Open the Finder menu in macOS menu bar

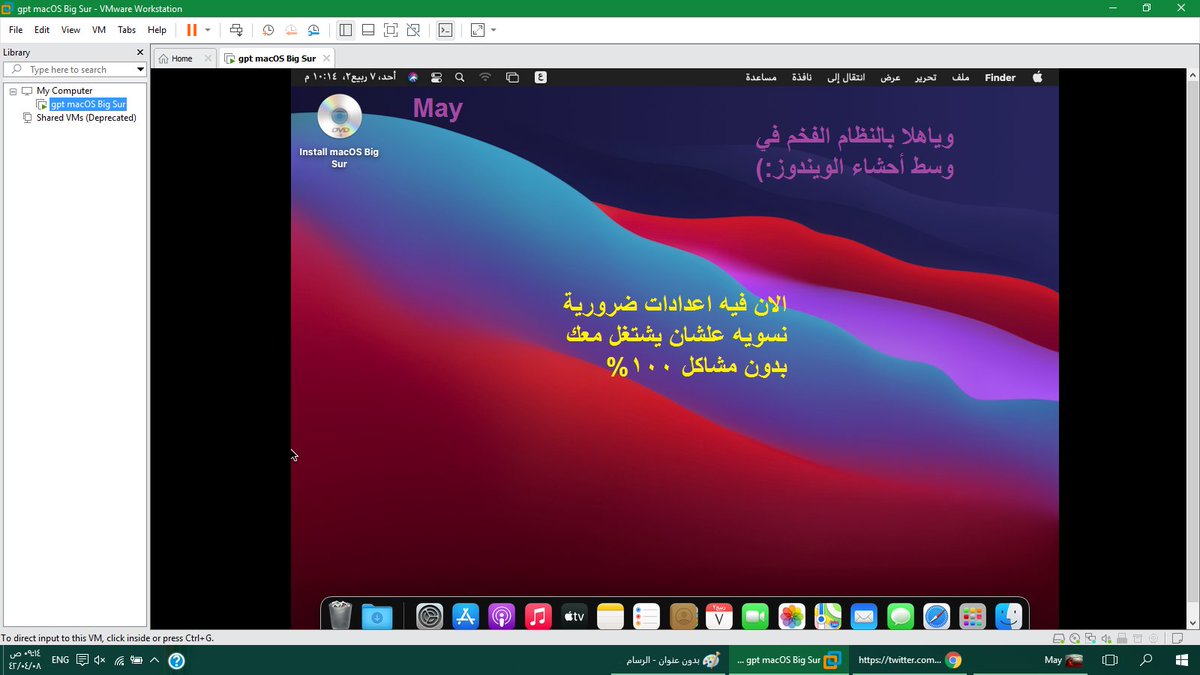click(1000, 77)
